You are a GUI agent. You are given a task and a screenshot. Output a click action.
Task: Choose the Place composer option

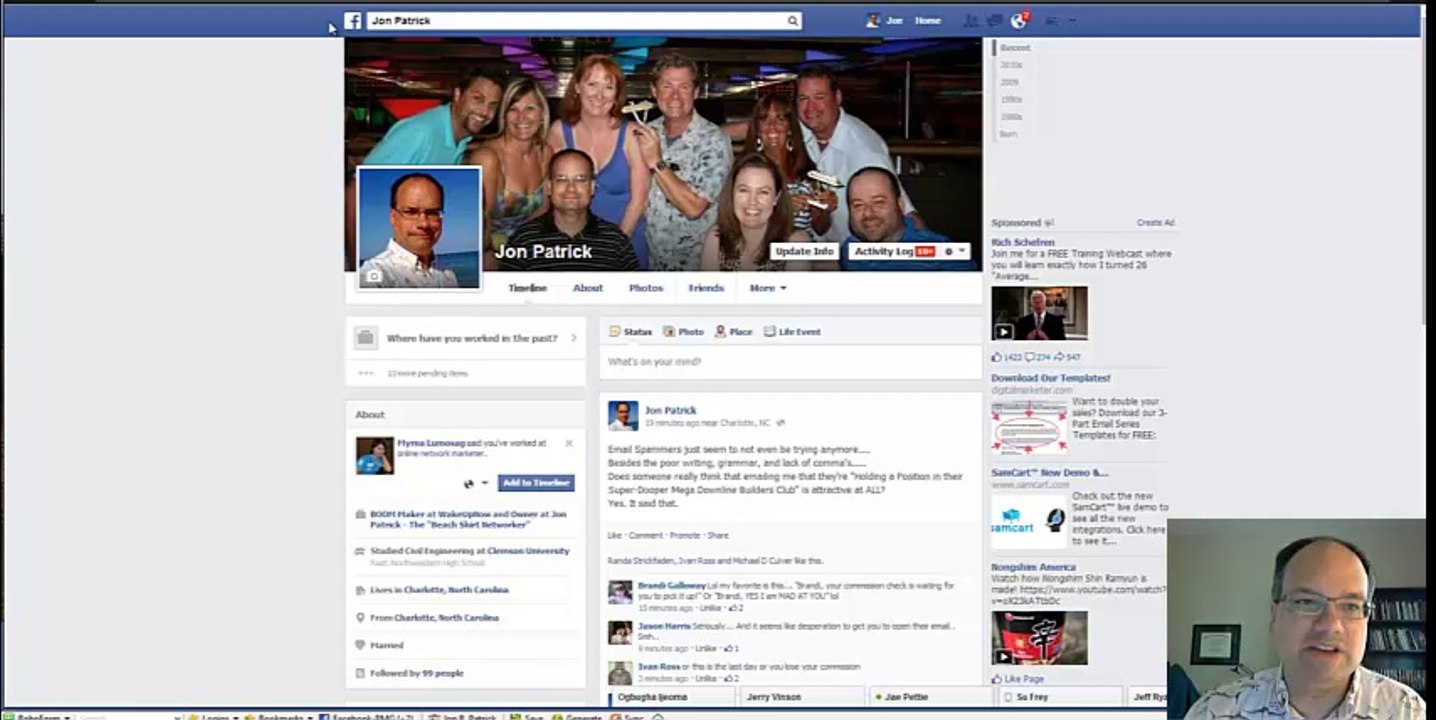click(x=734, y=332)
